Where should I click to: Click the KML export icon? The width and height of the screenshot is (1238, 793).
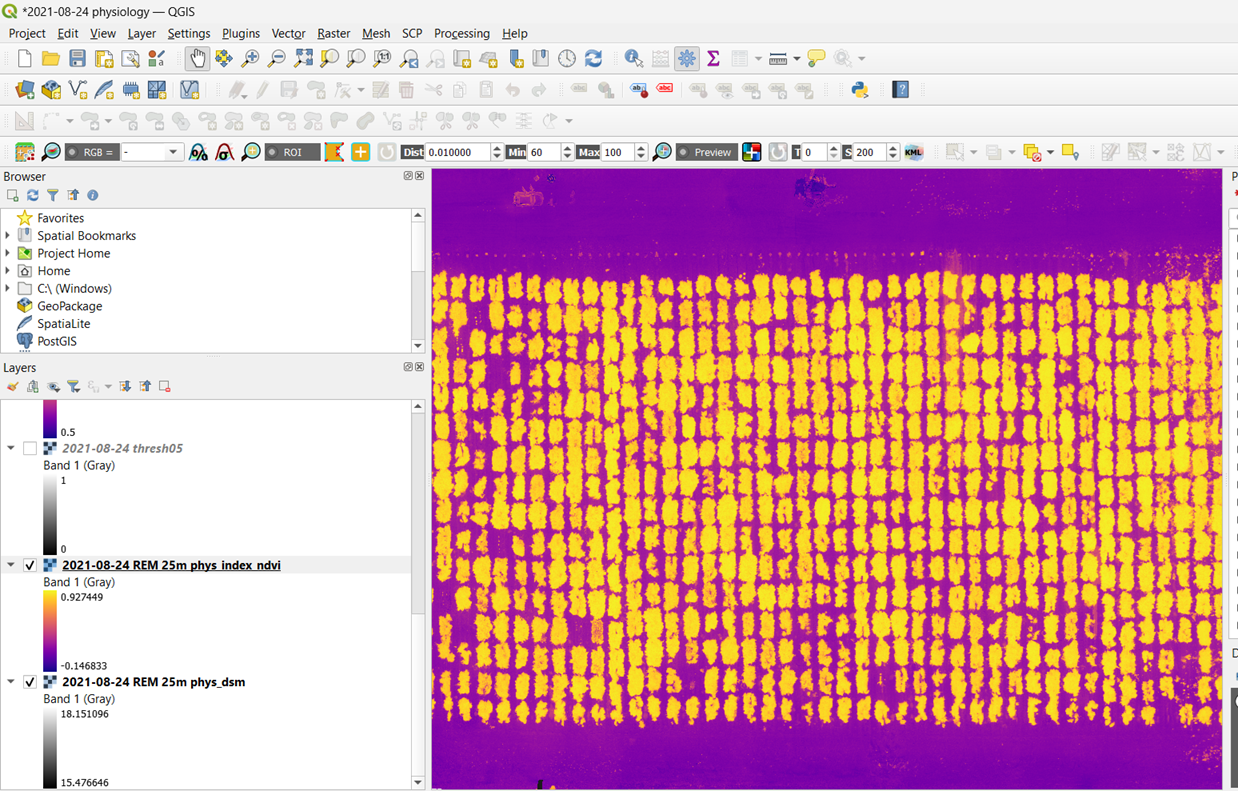pos(913,152)
